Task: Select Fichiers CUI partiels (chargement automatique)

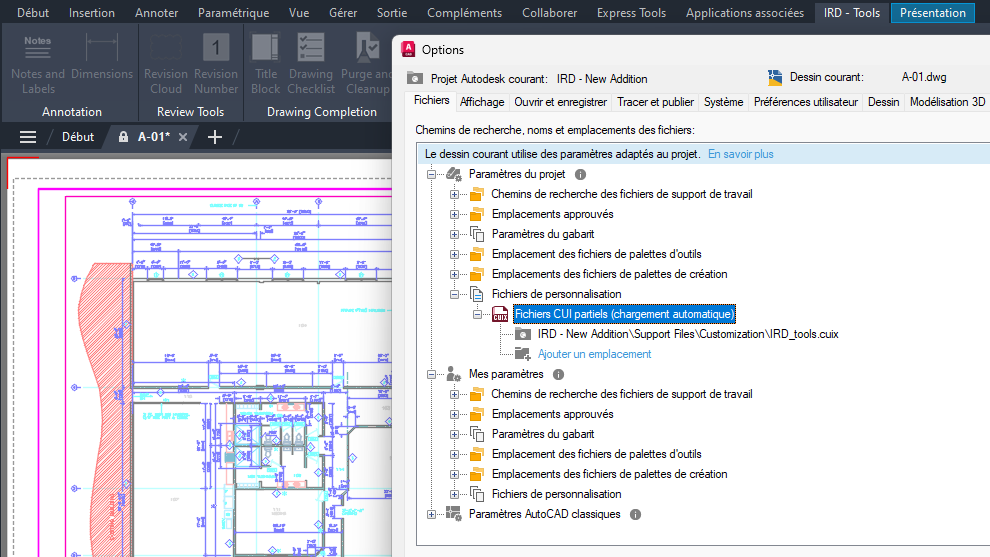Action: pos(624,314)
